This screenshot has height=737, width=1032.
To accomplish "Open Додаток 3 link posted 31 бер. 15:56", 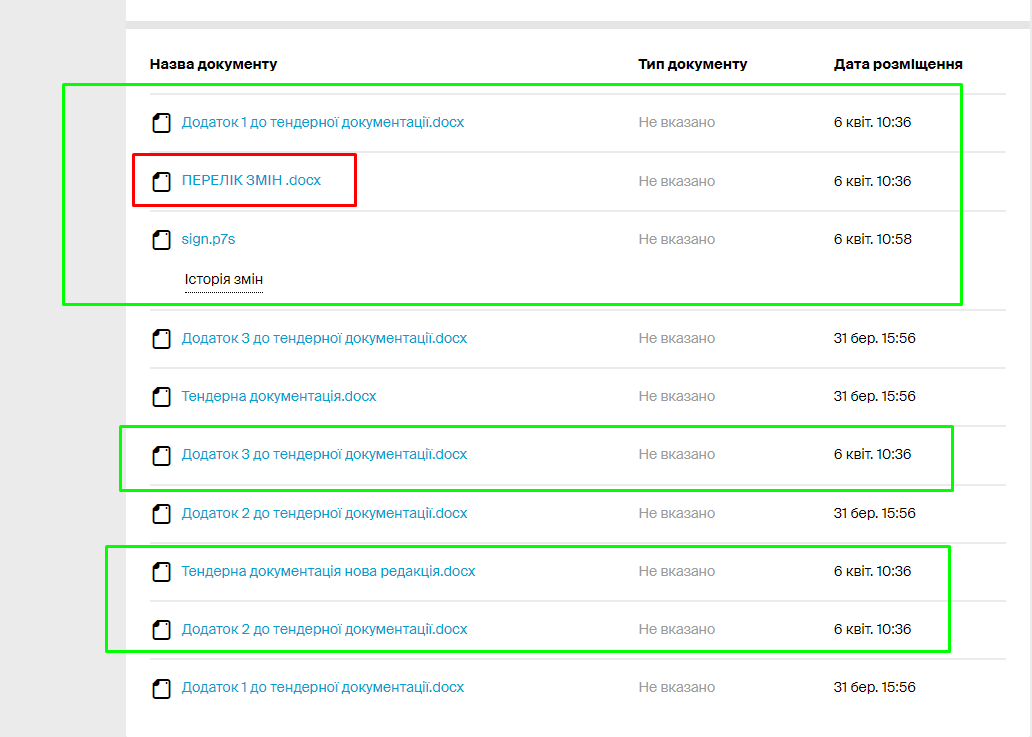I will [324, 338].
